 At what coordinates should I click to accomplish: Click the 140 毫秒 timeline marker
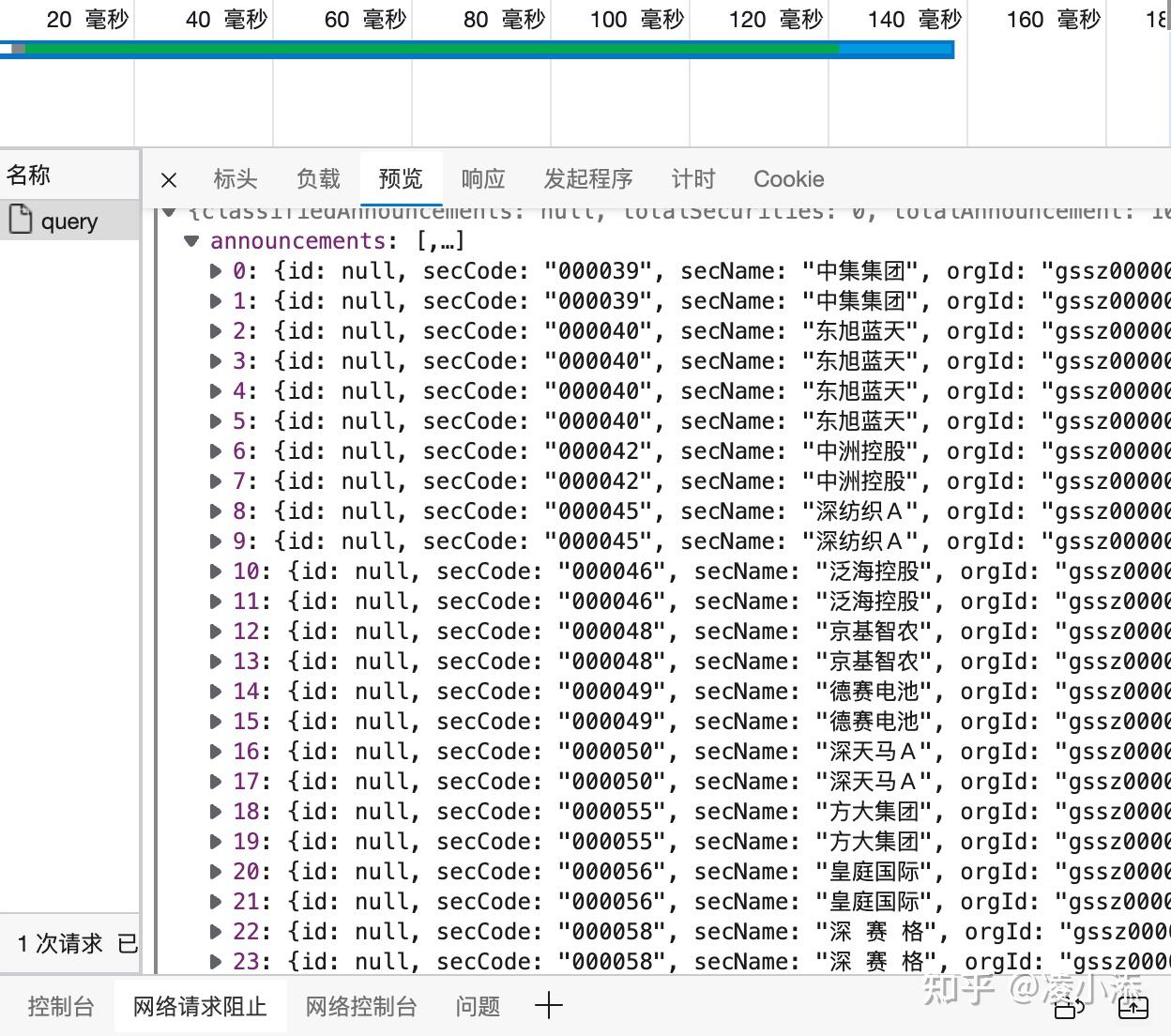(915, 19)
